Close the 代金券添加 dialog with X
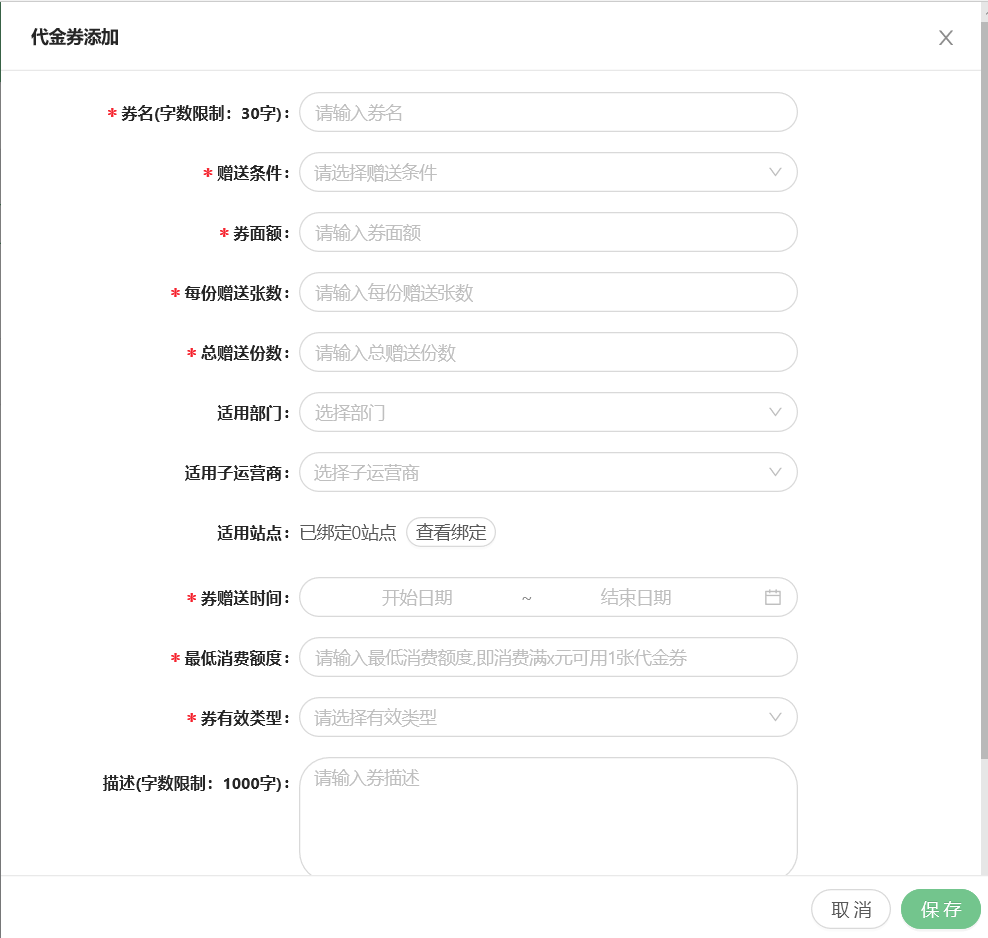Screen dimensions: 988x938 pos(945,38)
